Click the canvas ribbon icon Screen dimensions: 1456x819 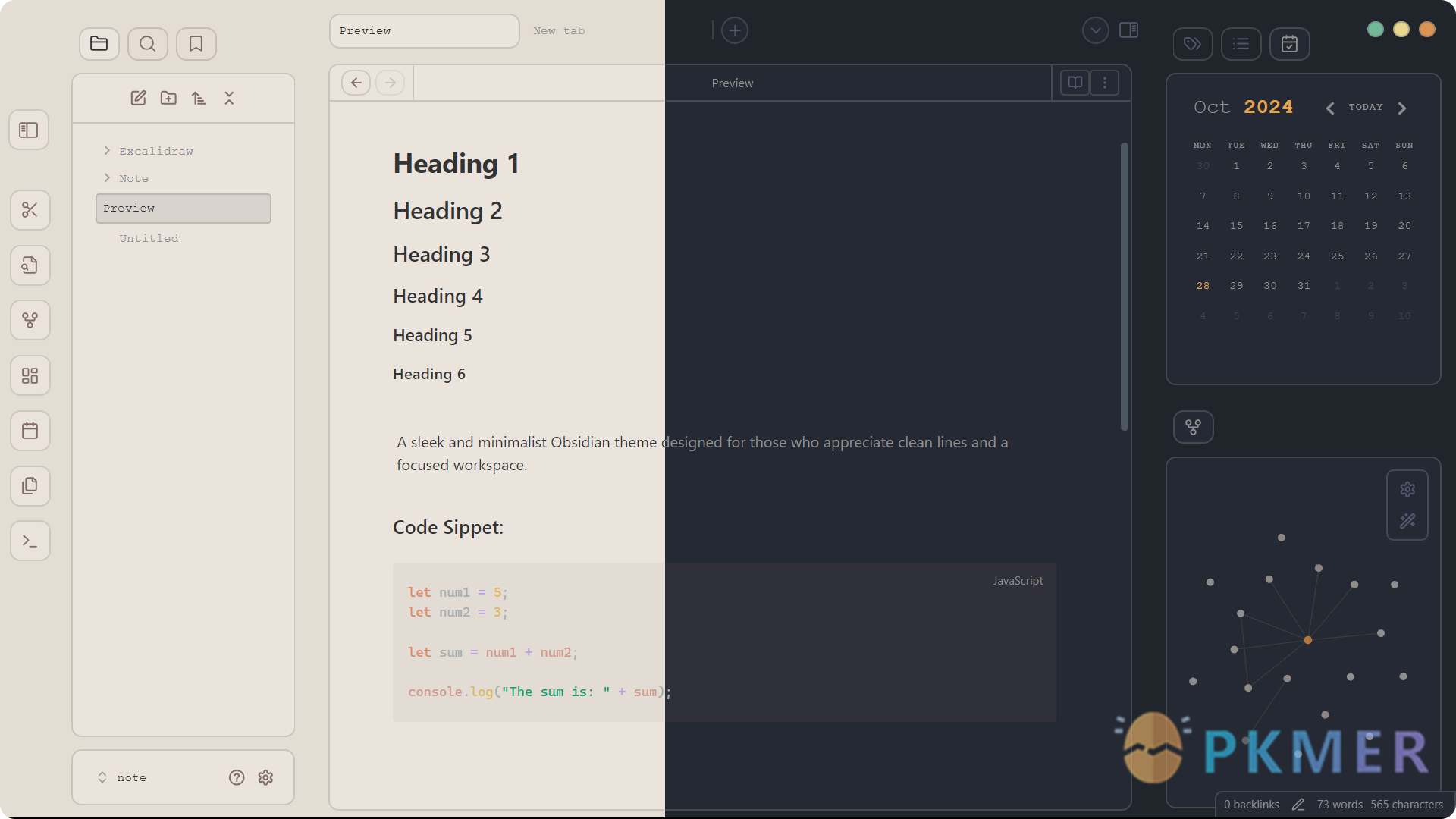click(30, 376)
